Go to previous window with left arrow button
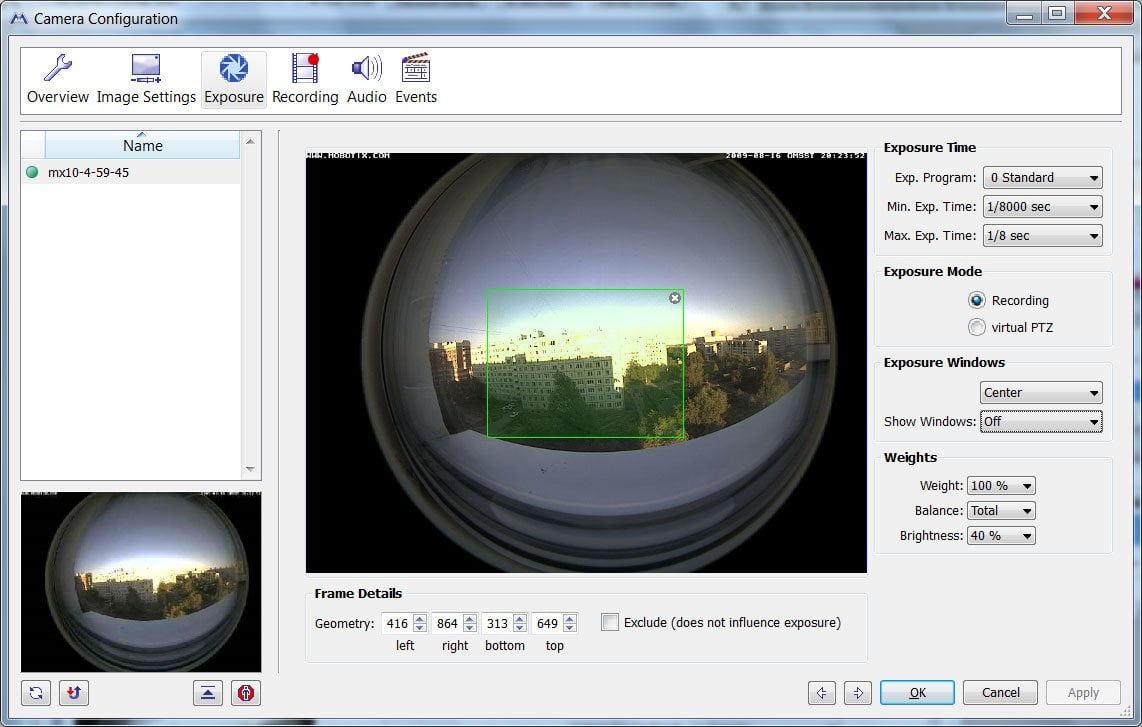The height and width of the screenshot is (727, 1142). pyautogui.click(x=822, y=693)
